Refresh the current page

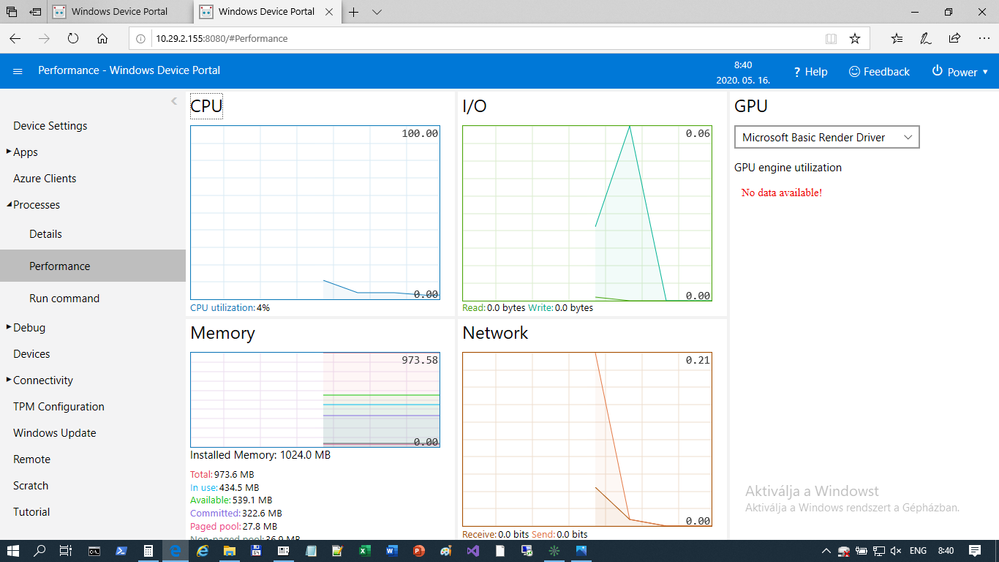pos(73,39)
